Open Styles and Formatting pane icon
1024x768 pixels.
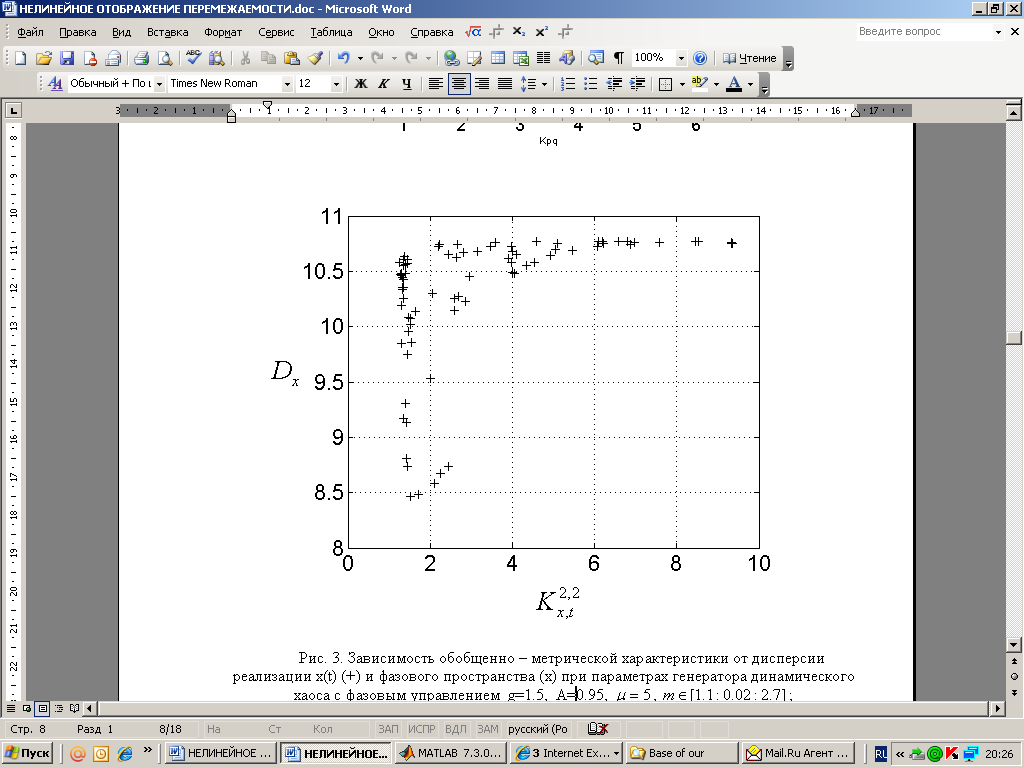56,84
